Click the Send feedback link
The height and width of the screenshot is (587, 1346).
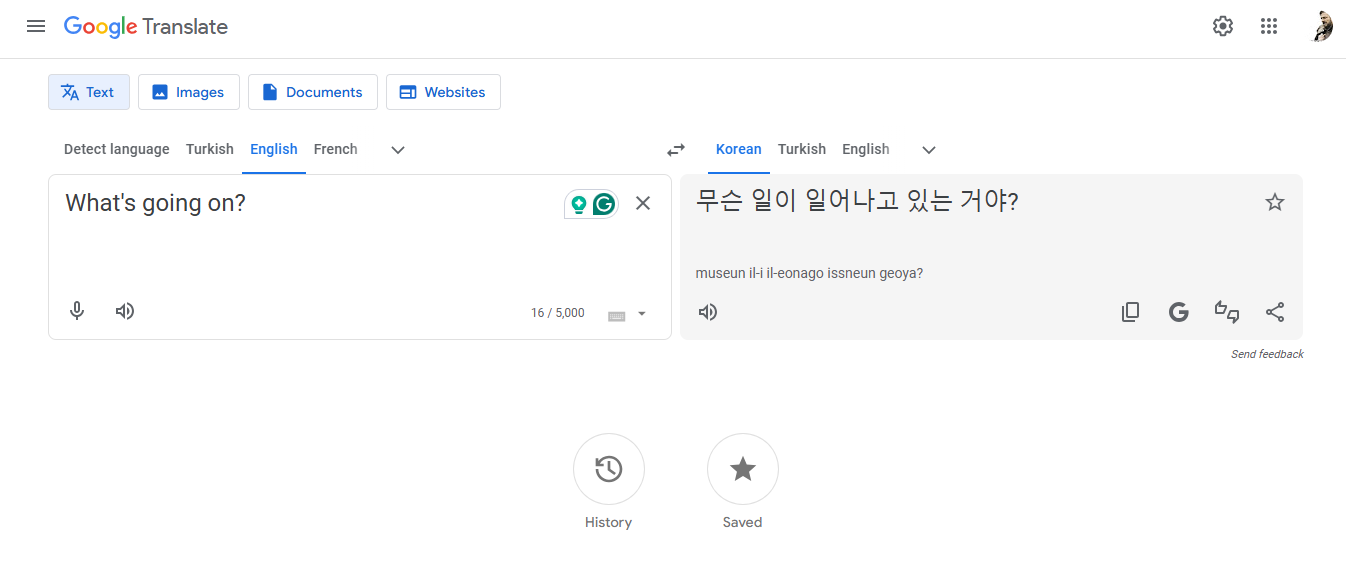(x=1267, y=353)
